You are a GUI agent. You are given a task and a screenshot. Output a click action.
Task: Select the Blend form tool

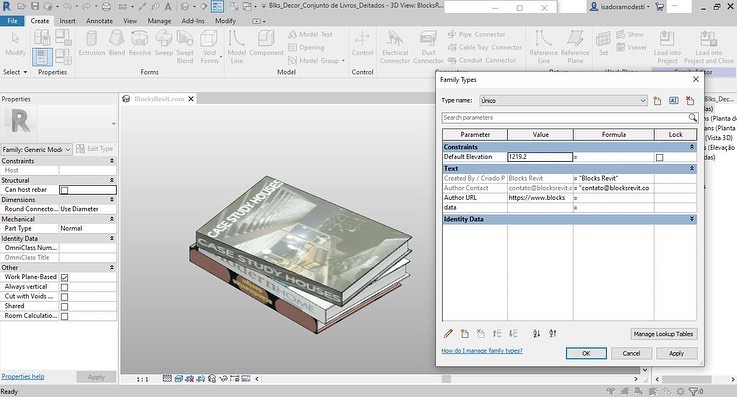tap(117, 43)
